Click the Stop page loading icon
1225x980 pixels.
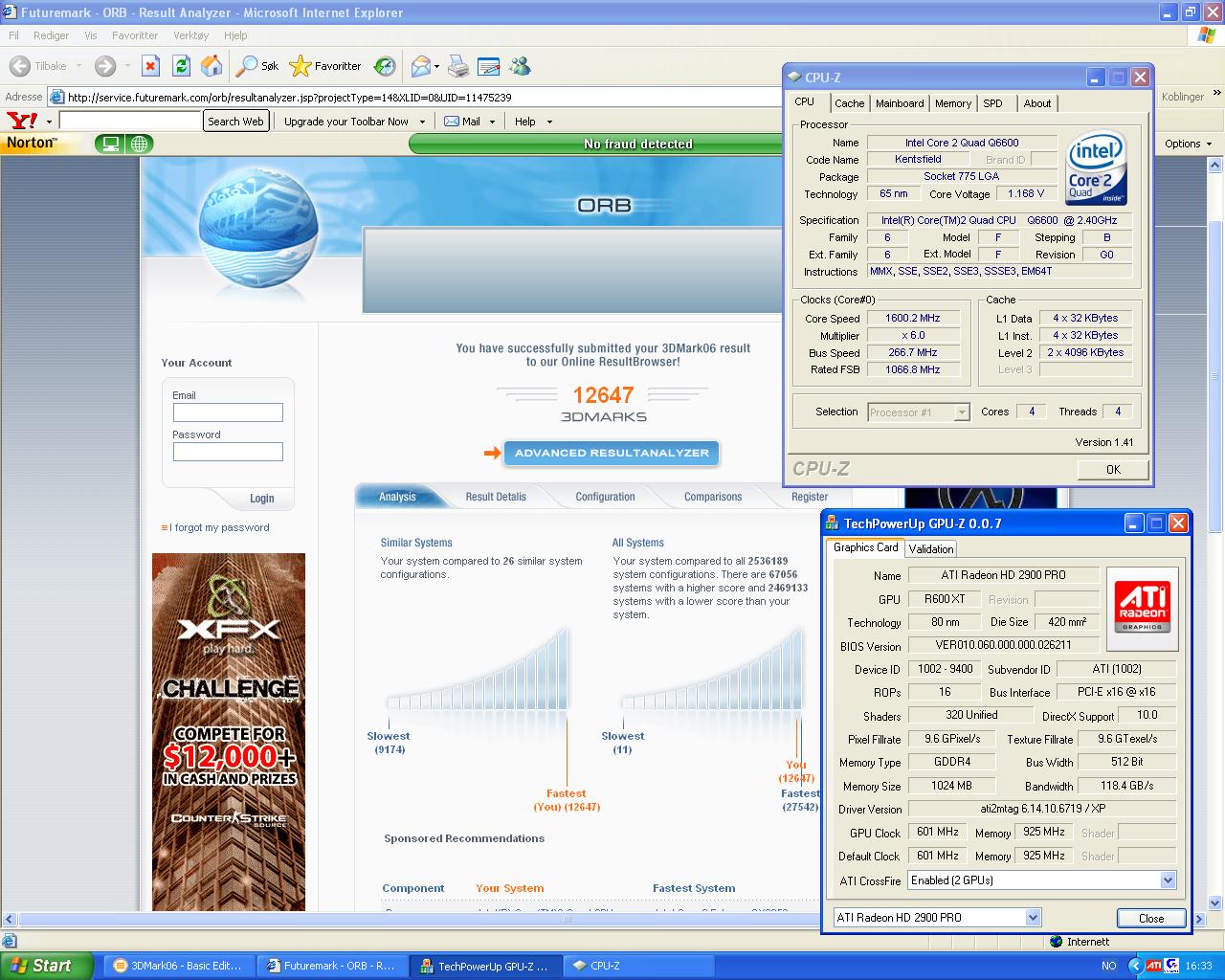coord(150,66)
